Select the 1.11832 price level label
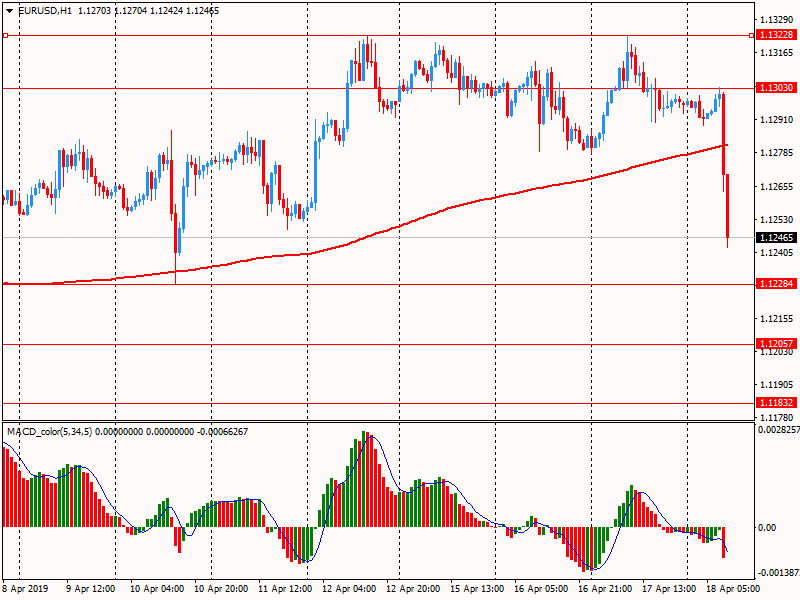This screenshot has width=800, height=600. [777, 403]
